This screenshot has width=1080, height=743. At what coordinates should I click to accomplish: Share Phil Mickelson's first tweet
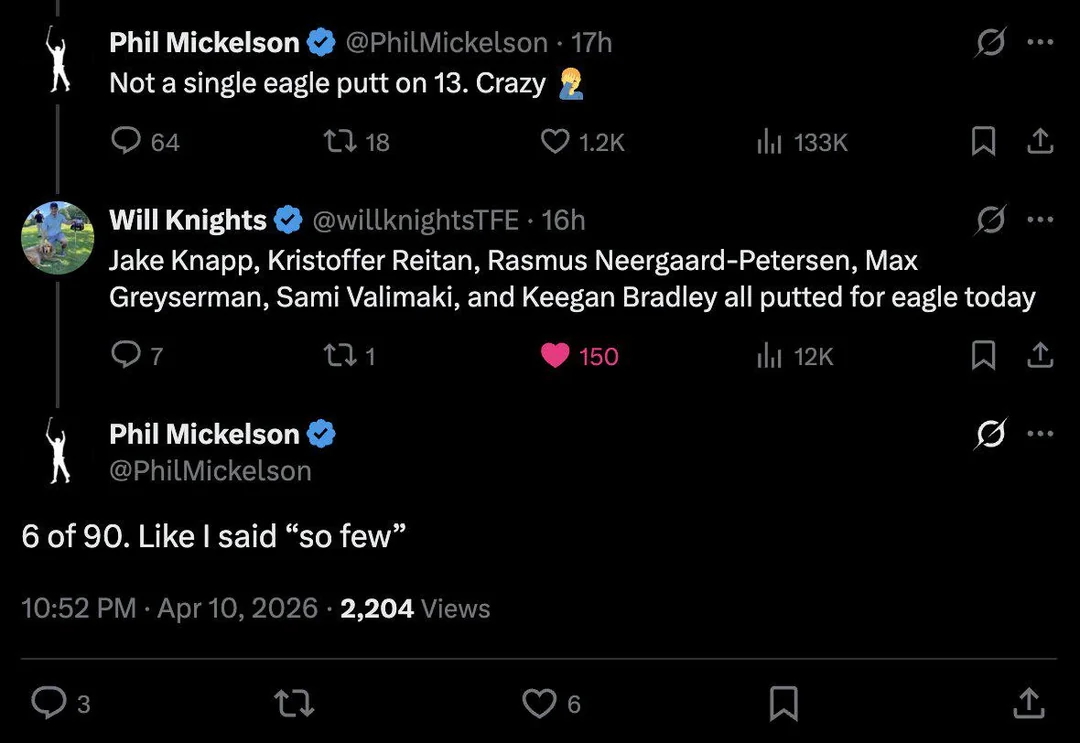(1040, 142)
